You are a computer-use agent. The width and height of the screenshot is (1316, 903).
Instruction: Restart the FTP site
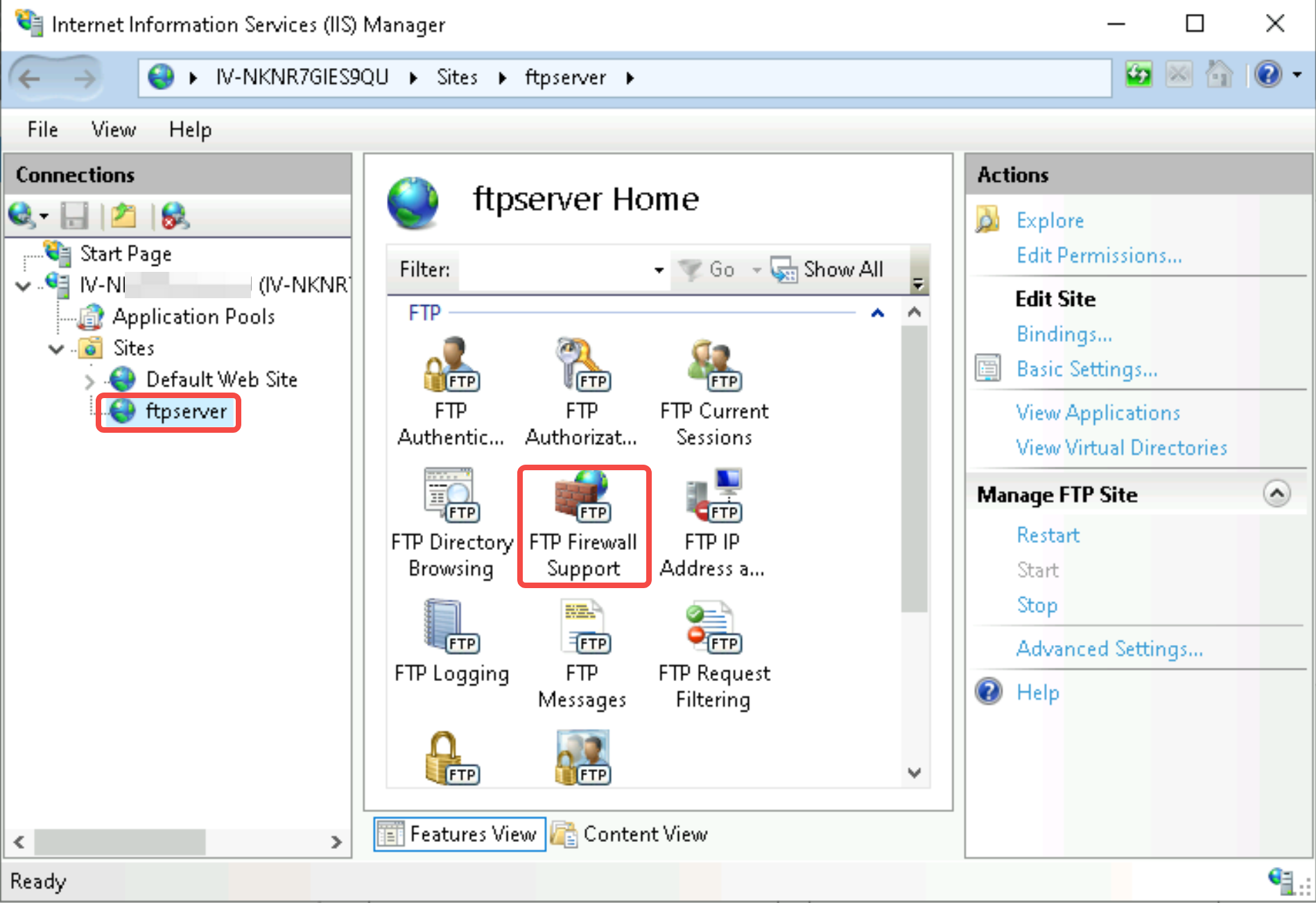[1048, 535]
